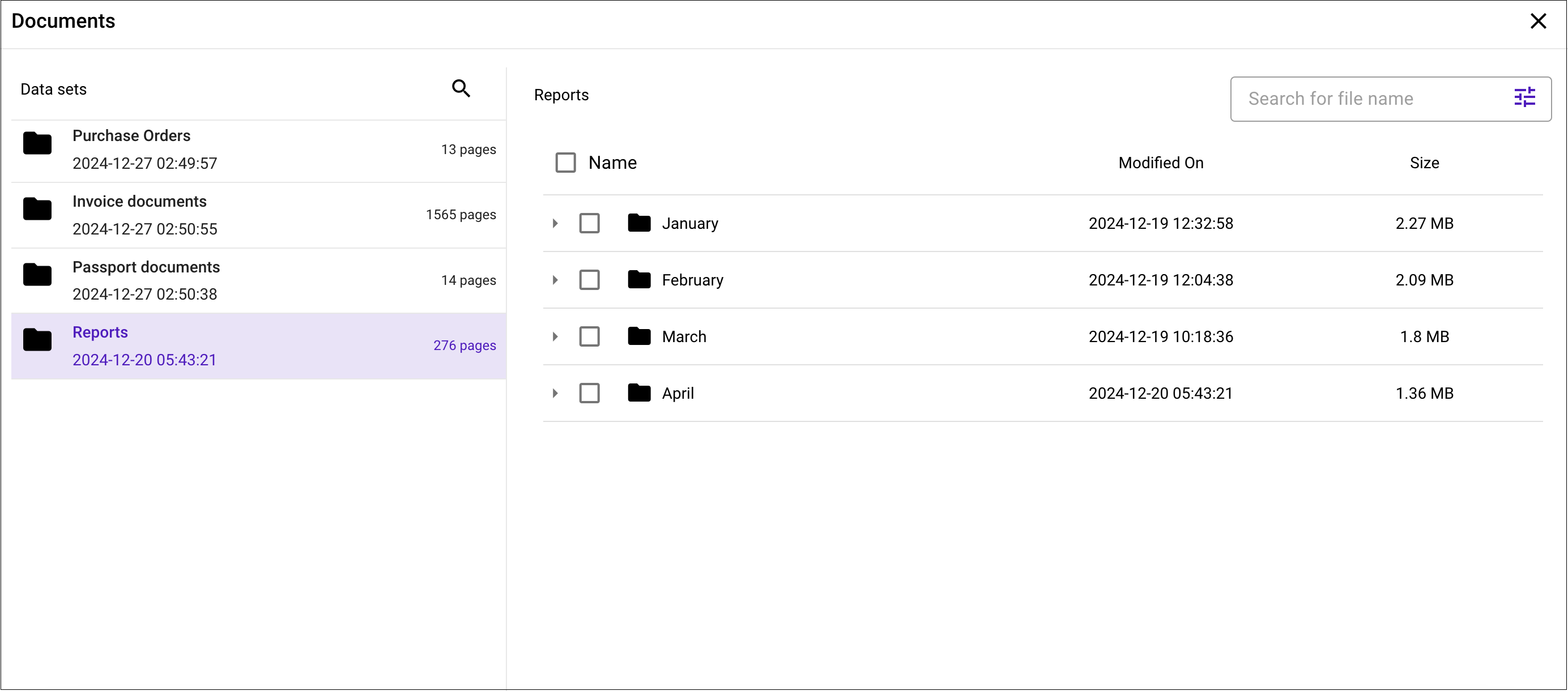Viewport: 1568px width, 691px height.
Task: Expand the February folder row
Action: point(555,280)
